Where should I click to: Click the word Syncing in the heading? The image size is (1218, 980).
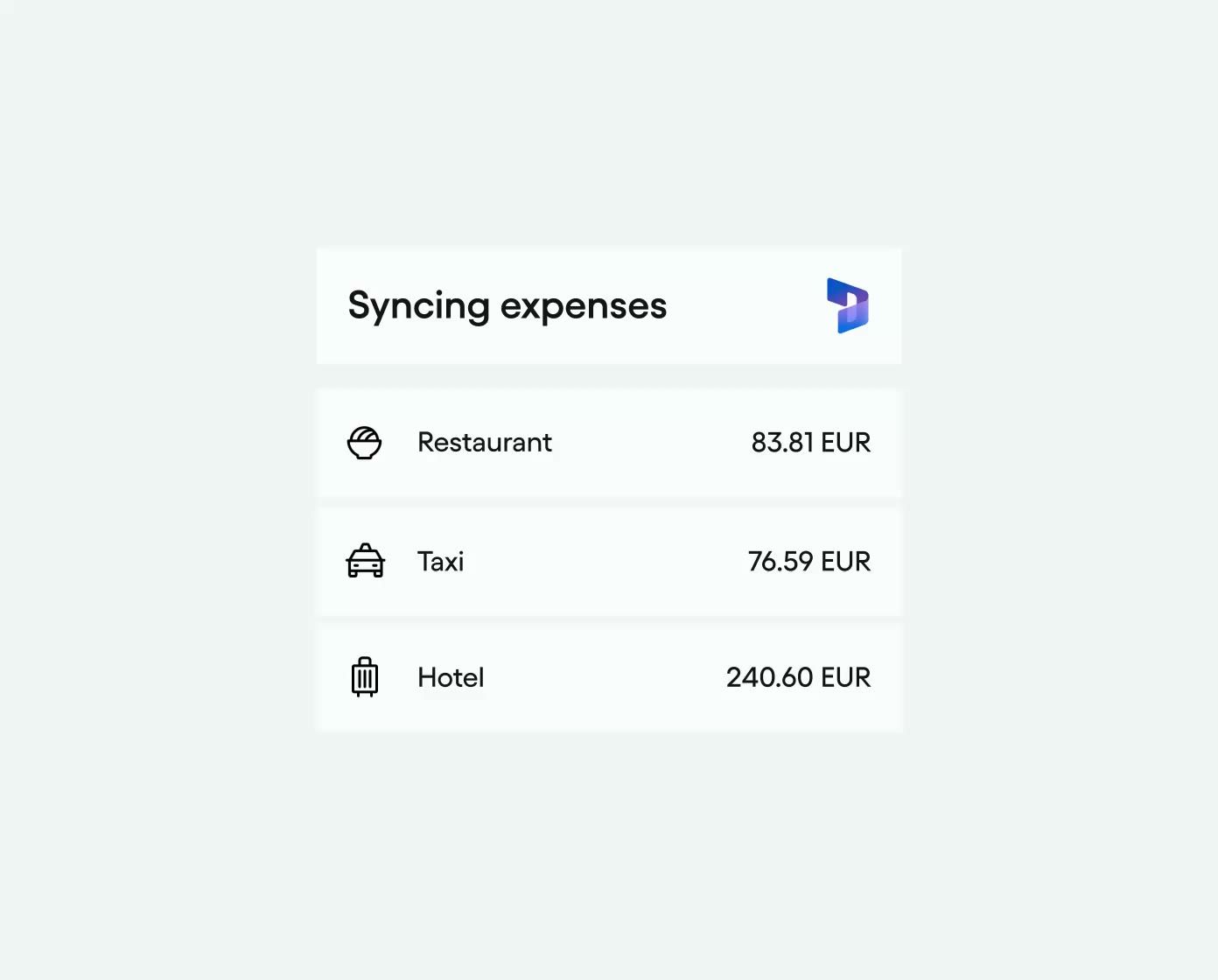[419, 307]
